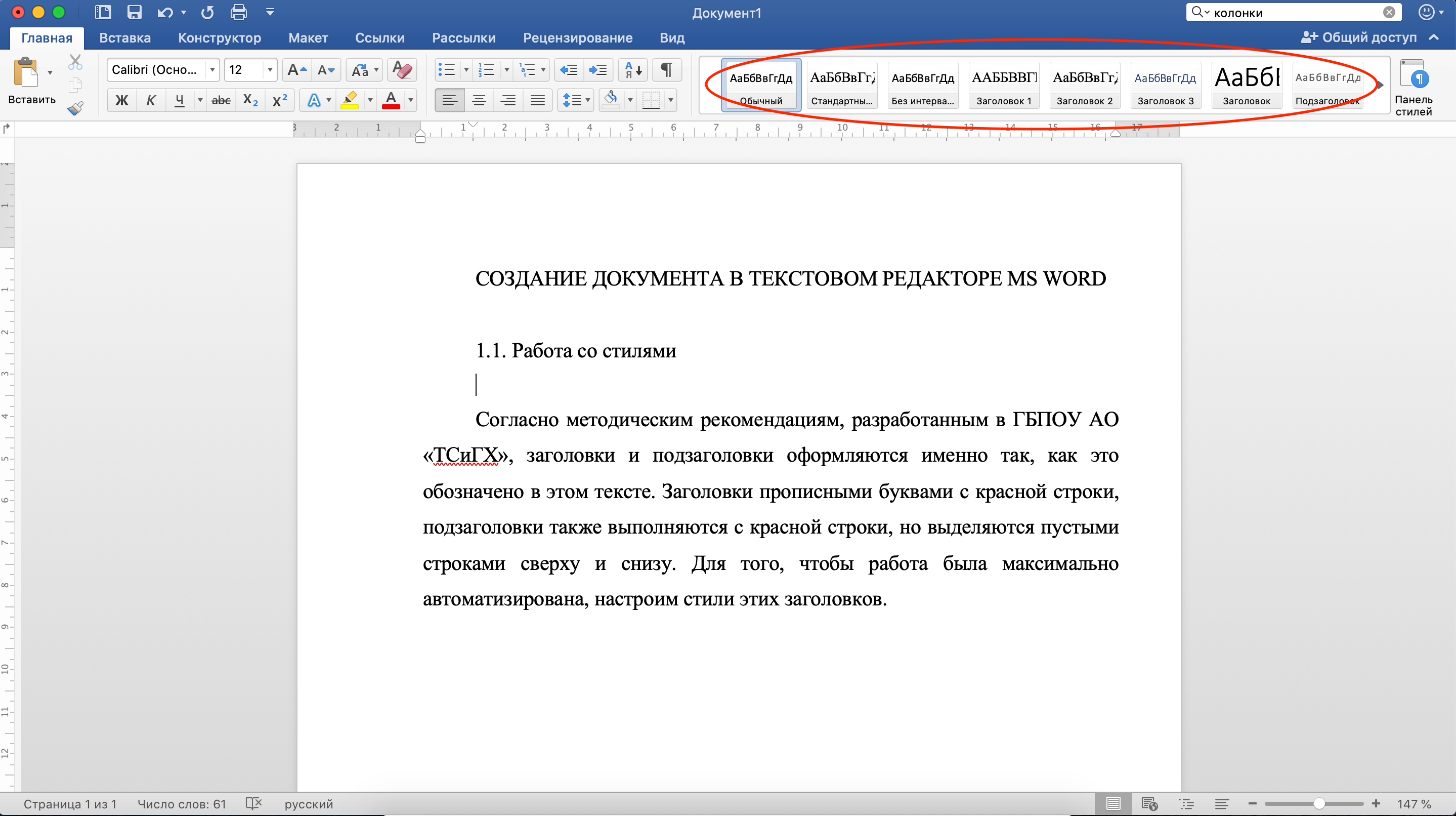This screenshot has width=1456, height=816.
Task: Open the Макет ribbon tab
Action: click(308, 38)
